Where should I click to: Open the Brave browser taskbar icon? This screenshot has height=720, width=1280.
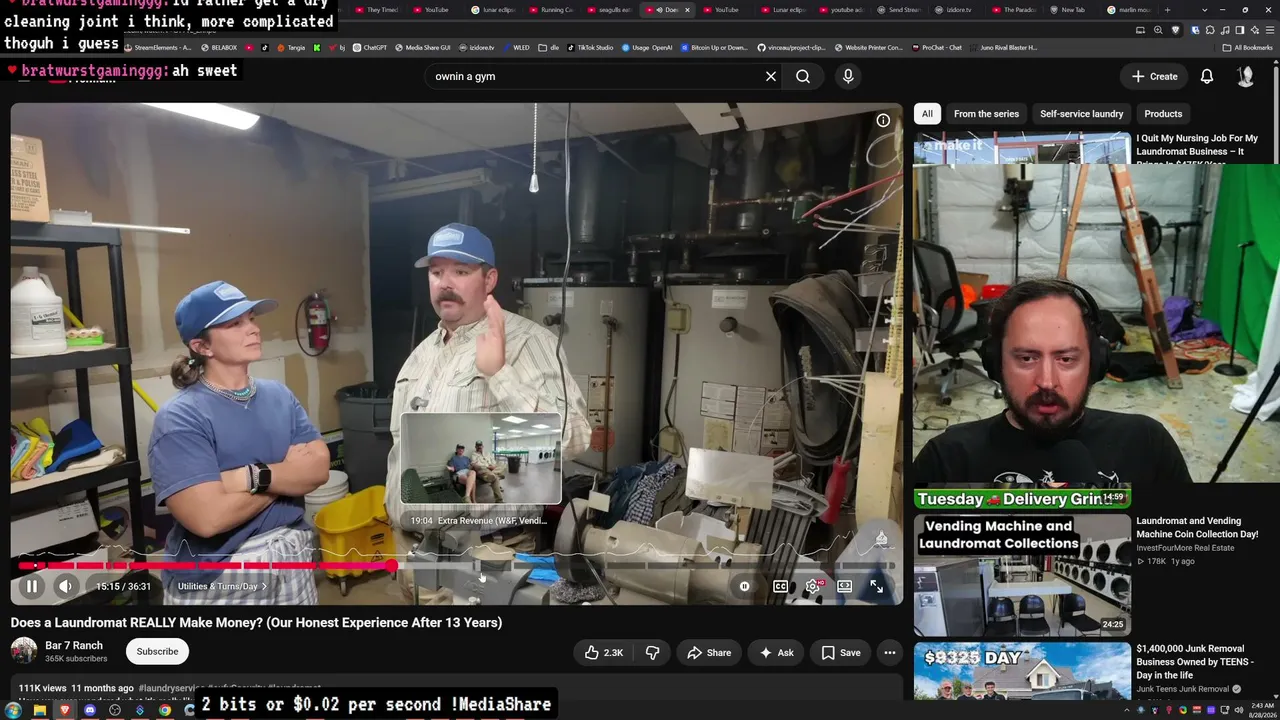(65, 710)
